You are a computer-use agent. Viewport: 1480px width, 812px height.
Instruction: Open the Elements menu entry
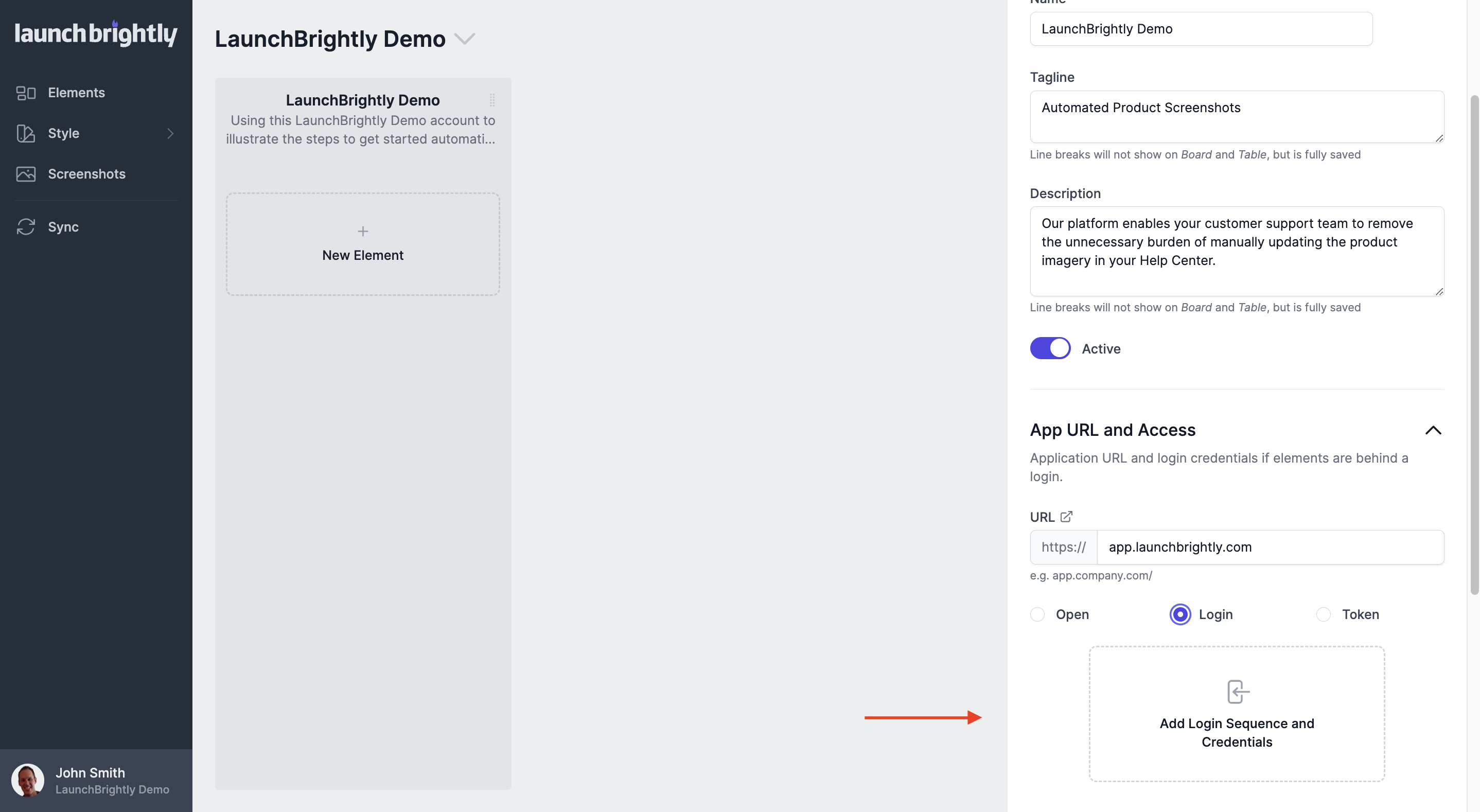point(76,92)
